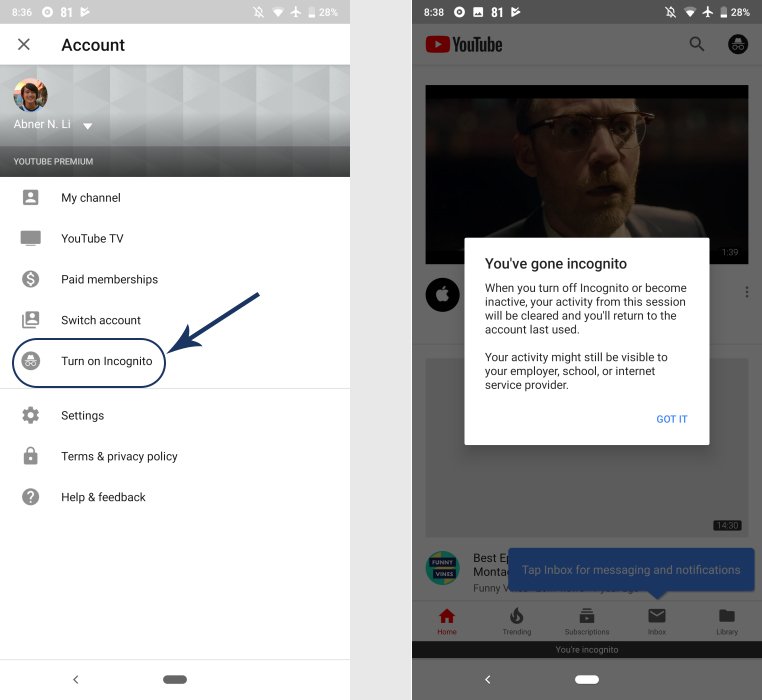Go to the Subscriptions tab
This screenshot has width=762, height=700.
[x=587, y=621]
